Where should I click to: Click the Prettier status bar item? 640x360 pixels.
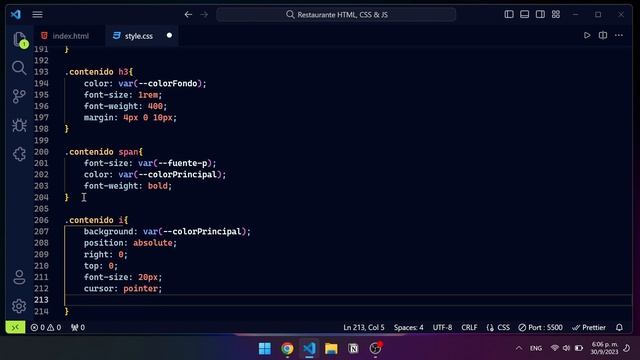pos(589,327)
